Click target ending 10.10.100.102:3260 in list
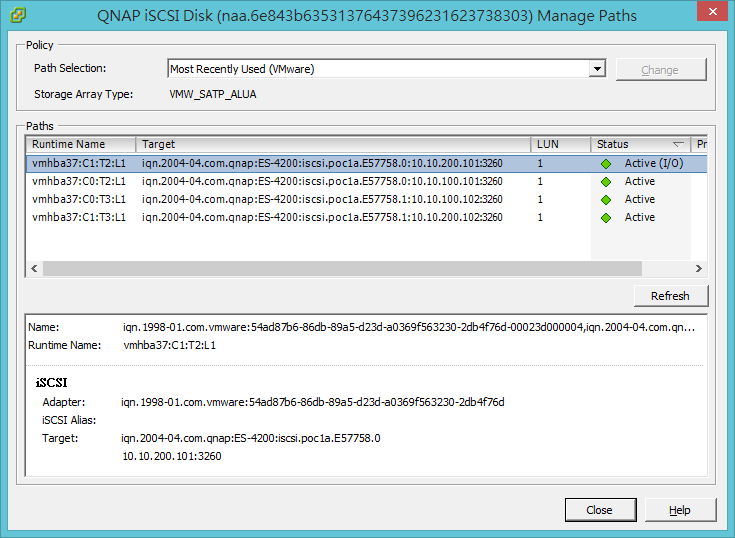The height and width of the screenshot is (538, 735). click(322, 200)
